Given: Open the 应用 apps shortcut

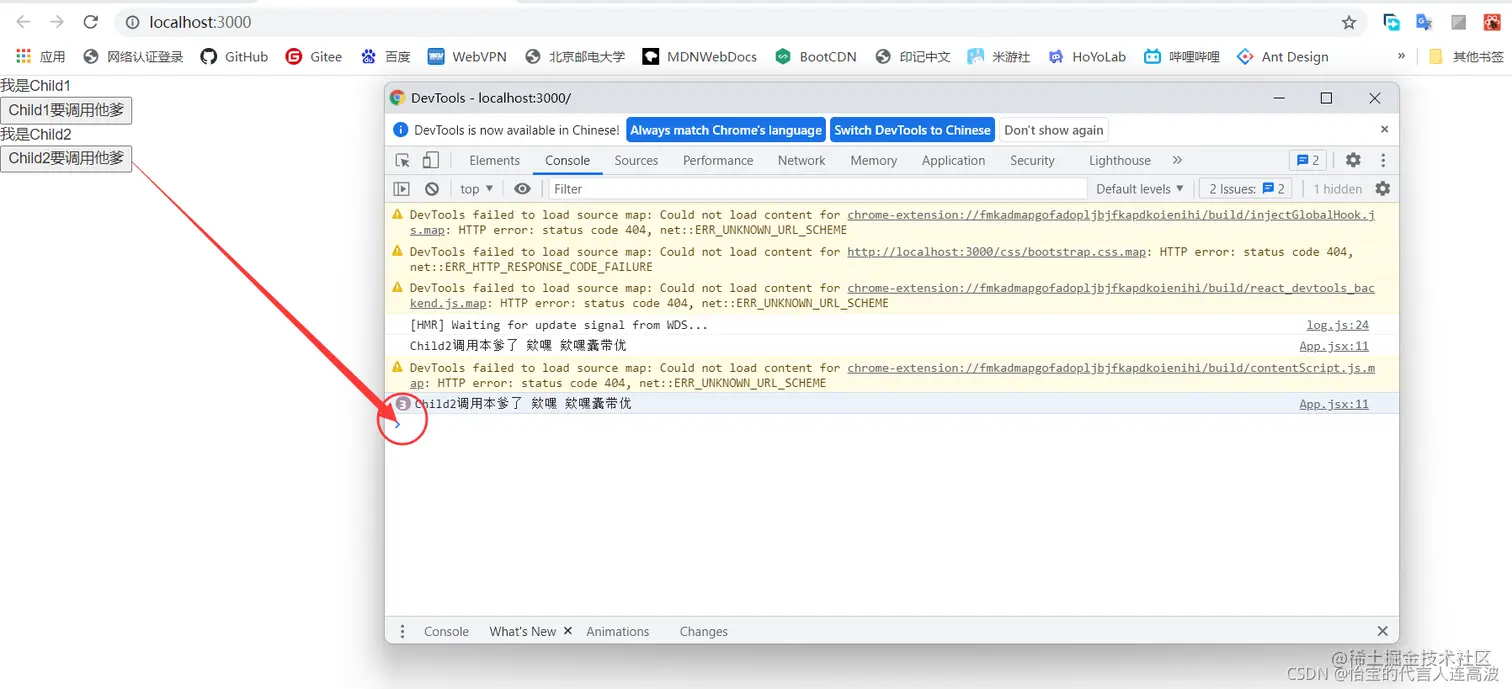Looking at the screenshot, I should click(x=41, y=57).
